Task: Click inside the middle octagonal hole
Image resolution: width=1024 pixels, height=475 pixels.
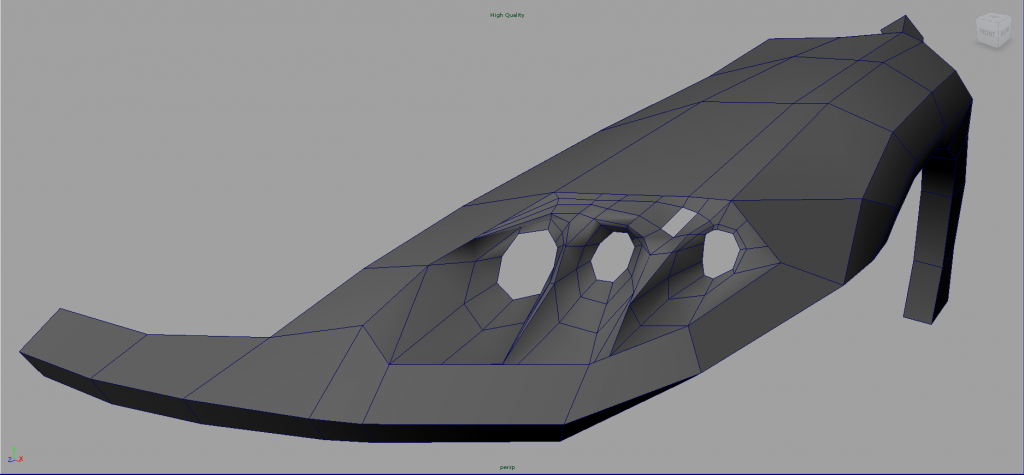Action: (x=611, y=258)
